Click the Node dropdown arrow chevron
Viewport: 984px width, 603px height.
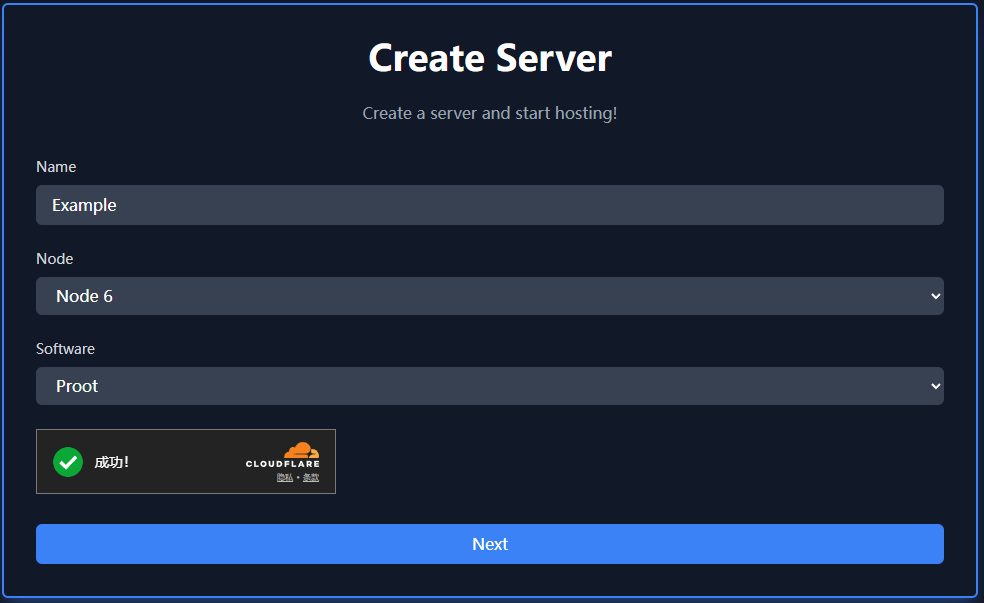[x=935, y=296]
